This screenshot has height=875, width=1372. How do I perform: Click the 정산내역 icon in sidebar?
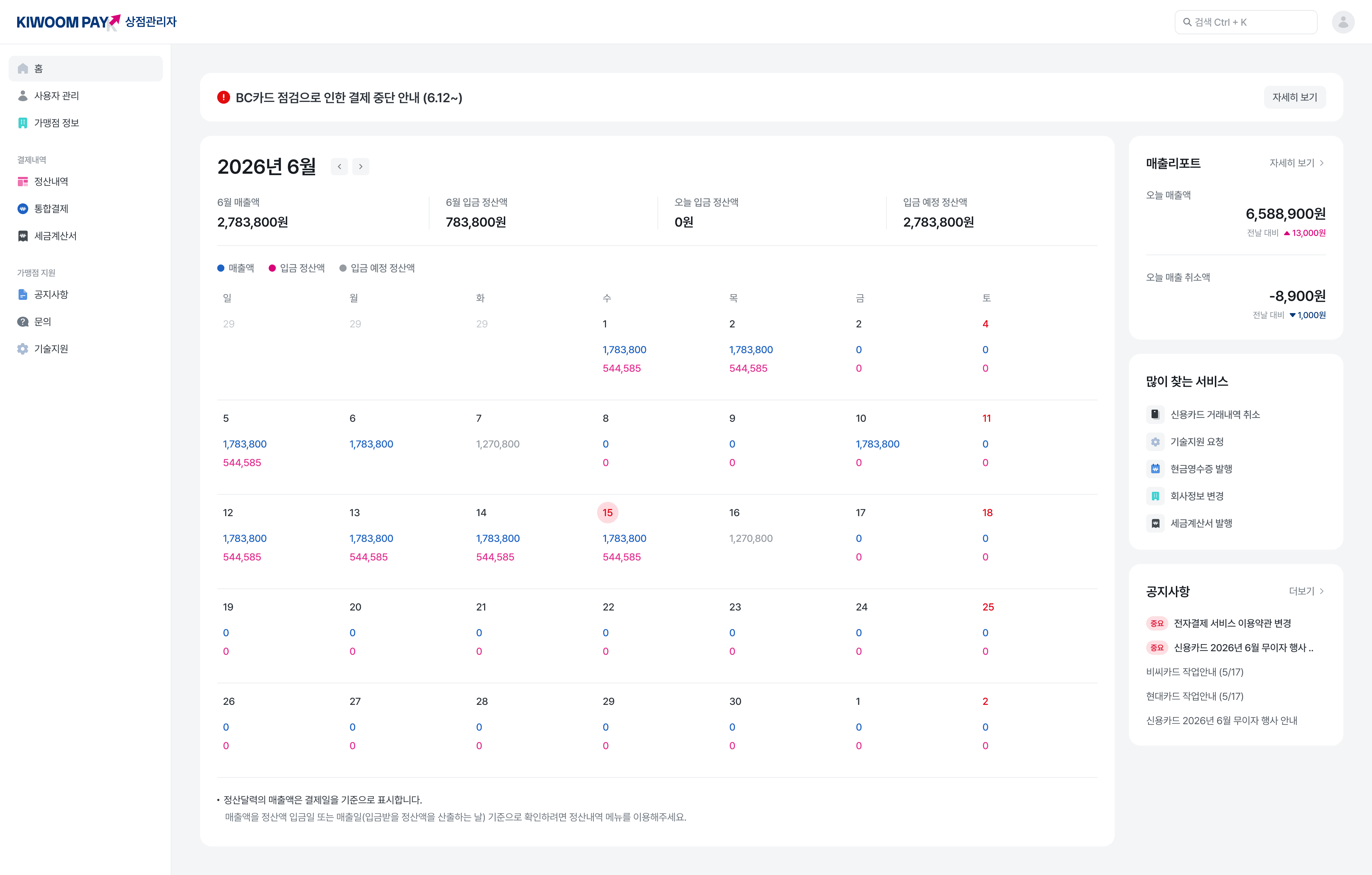tap(23, 182)
